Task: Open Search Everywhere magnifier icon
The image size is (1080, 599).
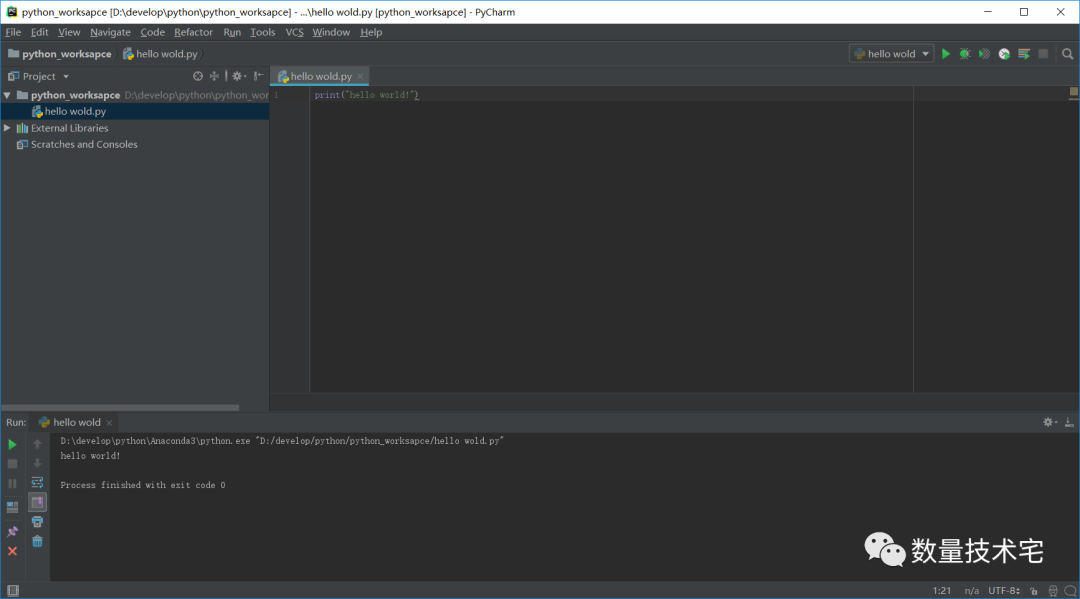Action: coord(1067,54)
